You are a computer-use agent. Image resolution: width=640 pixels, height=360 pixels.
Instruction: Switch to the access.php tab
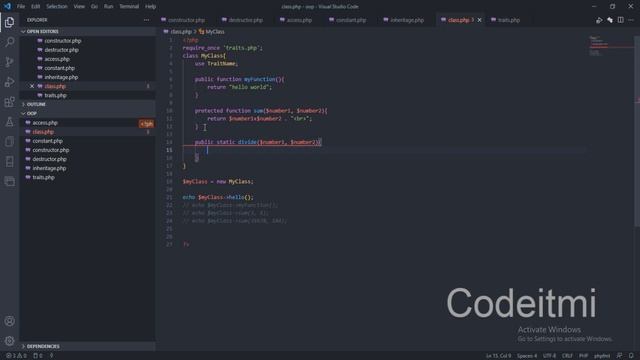point(299,20)
